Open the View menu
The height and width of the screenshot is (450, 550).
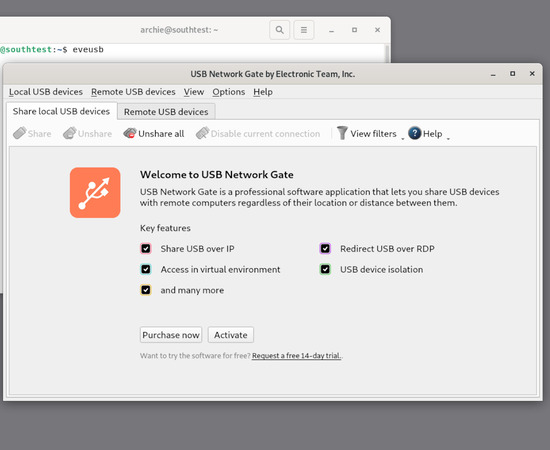point(194,92)
